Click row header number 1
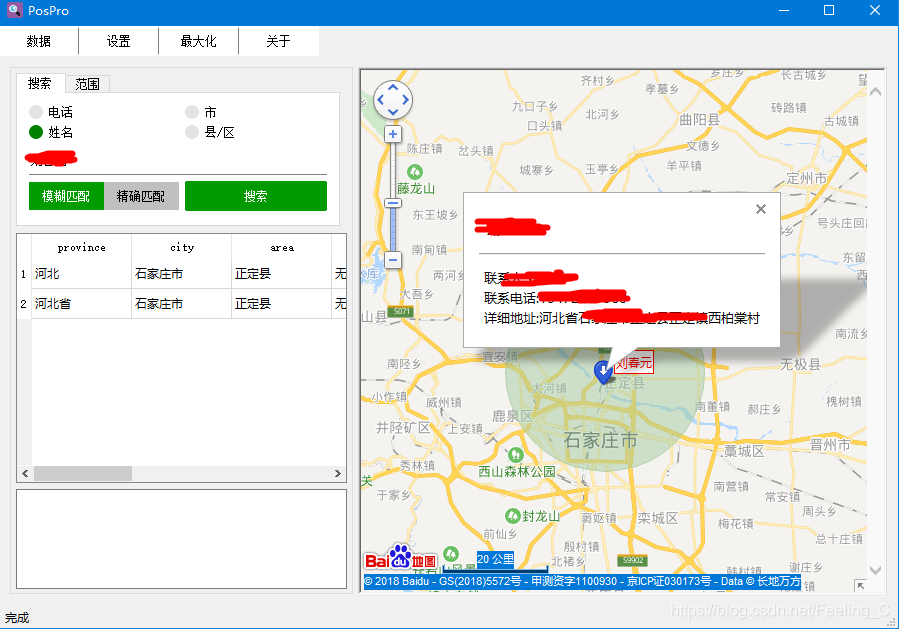 coord(24,274)
